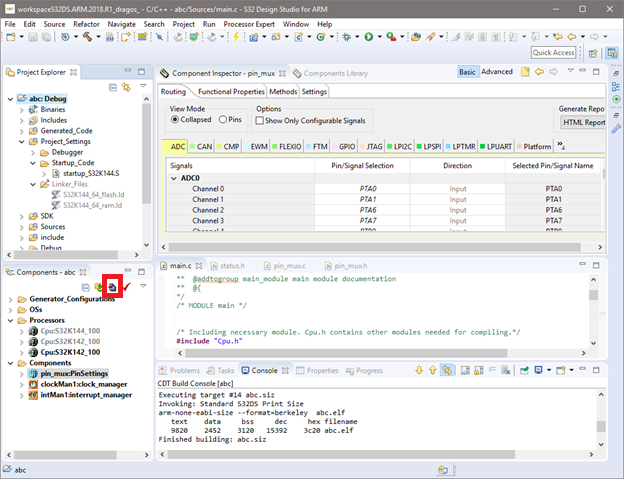624x479 pixels.
Task: Select the CAN peripheral tab
Action: point(201,147)
